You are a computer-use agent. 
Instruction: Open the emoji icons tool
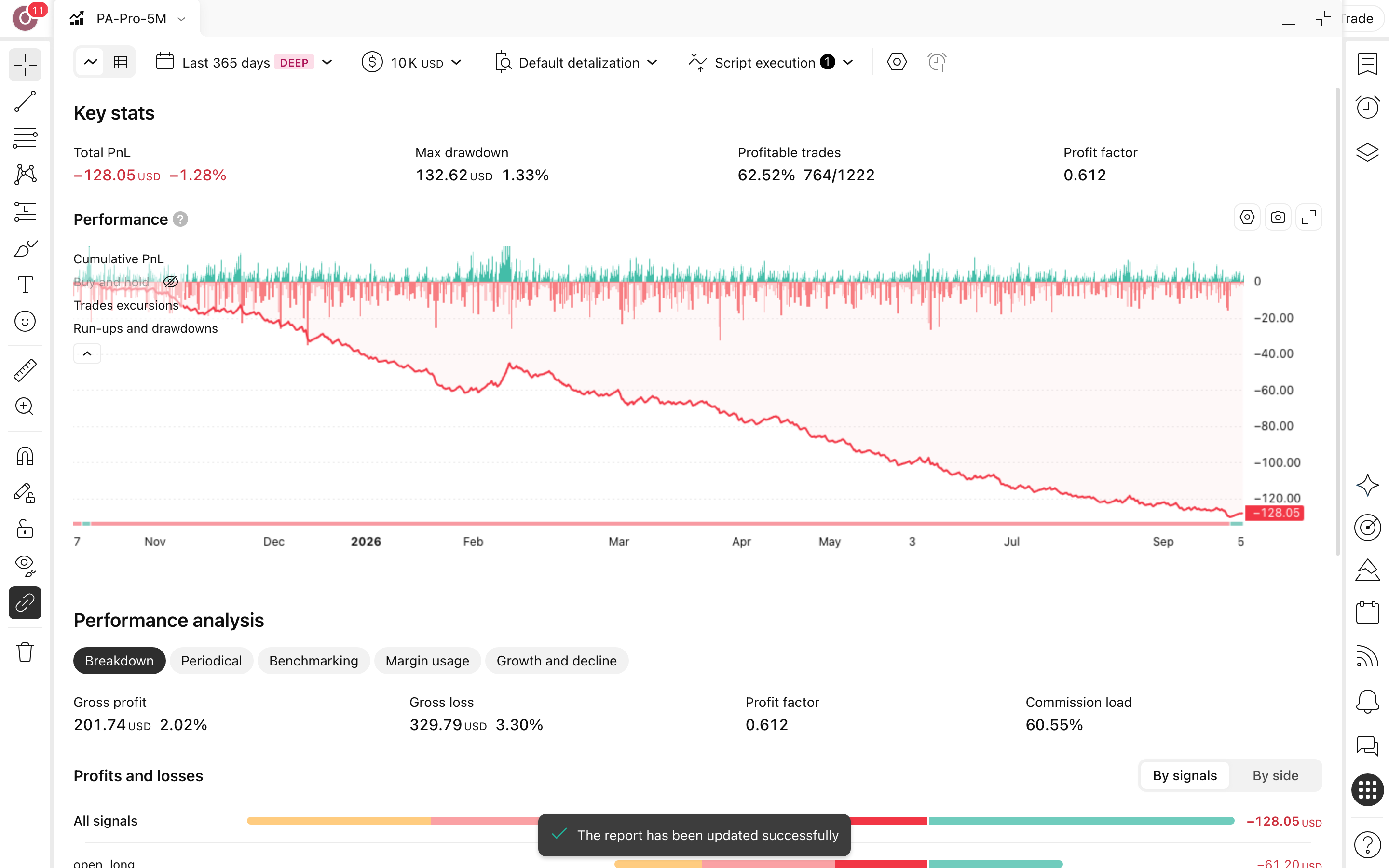25,322
